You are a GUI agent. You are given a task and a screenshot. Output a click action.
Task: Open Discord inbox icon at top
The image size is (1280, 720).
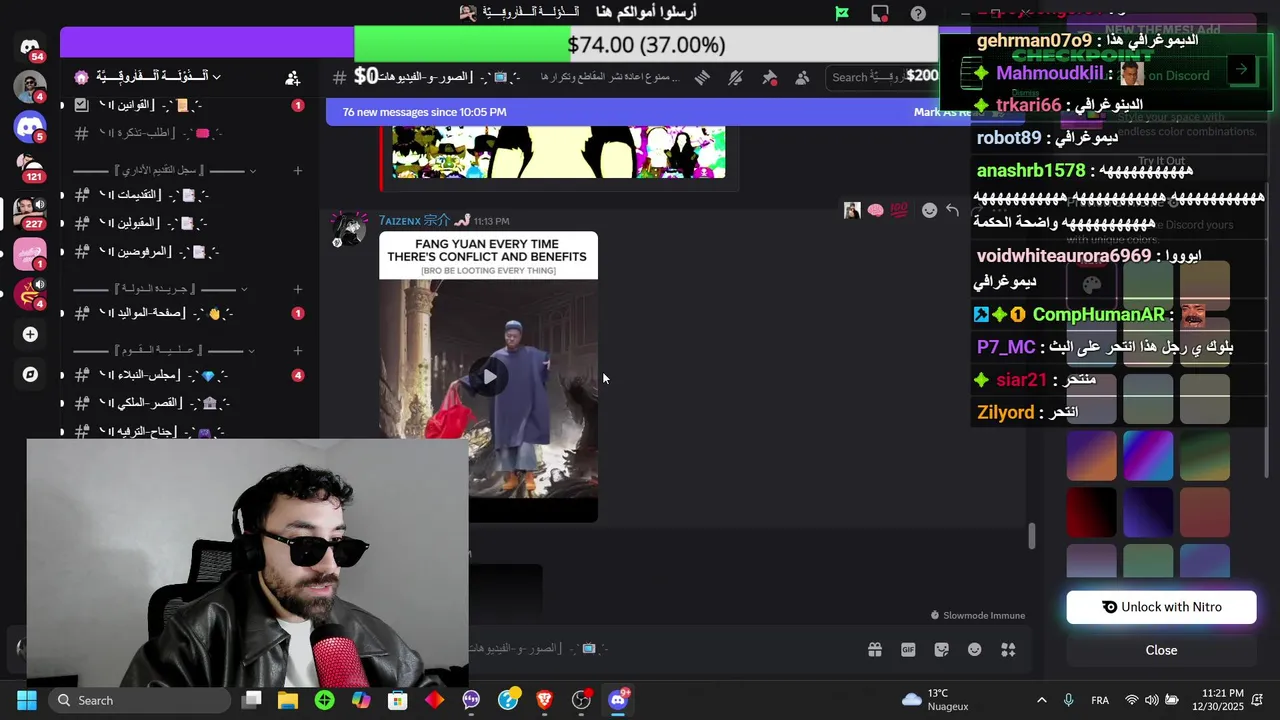pos(880,14)
